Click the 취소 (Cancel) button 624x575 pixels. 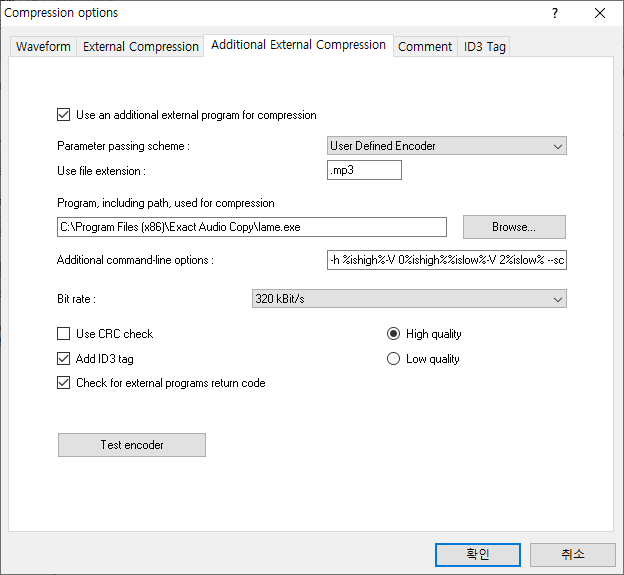pos(572,554)
